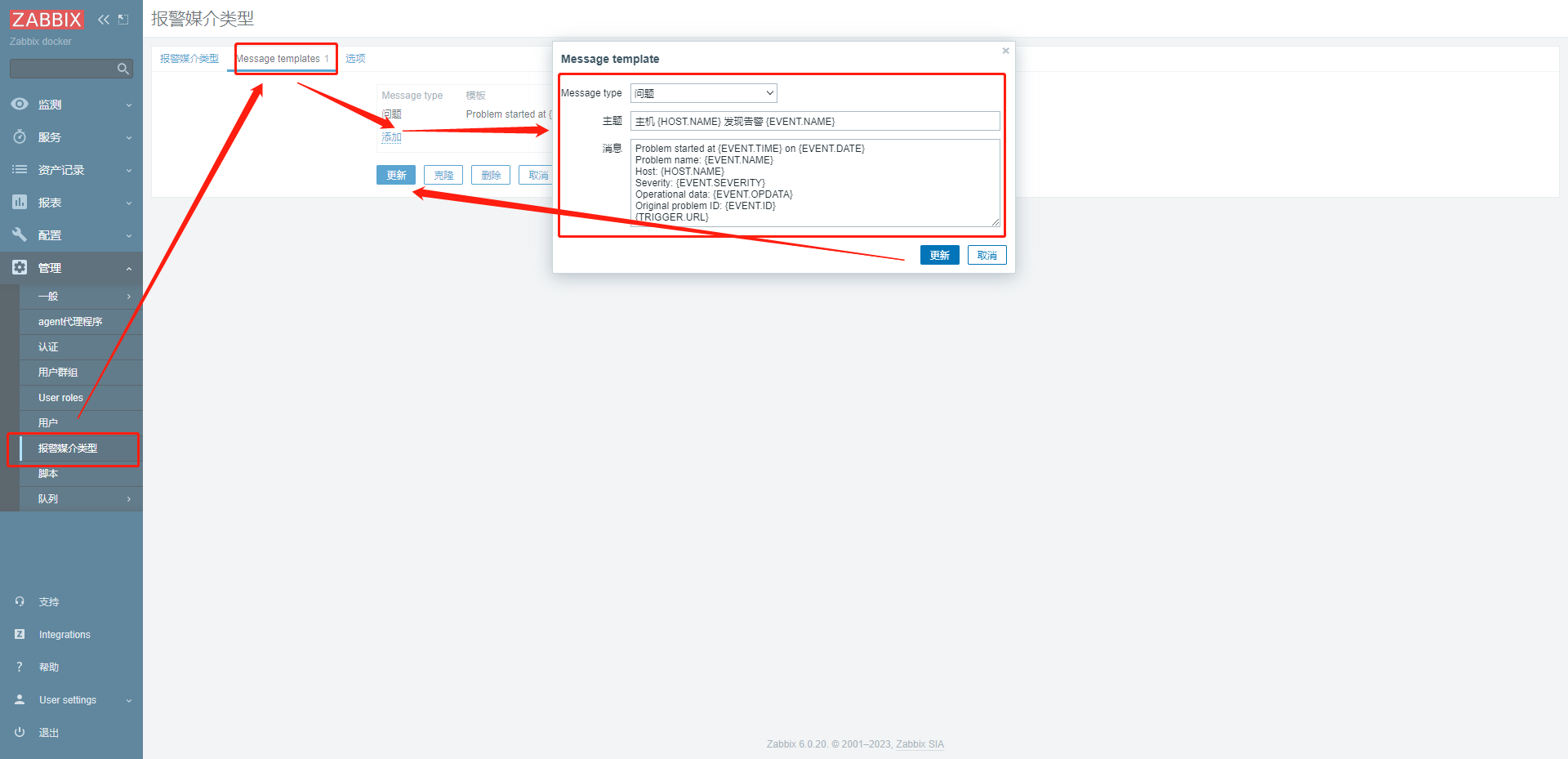Collapse sidebar with double-chevron icon
The width and height of the screenshot is (1568, 759).
(x=104, y=20)
